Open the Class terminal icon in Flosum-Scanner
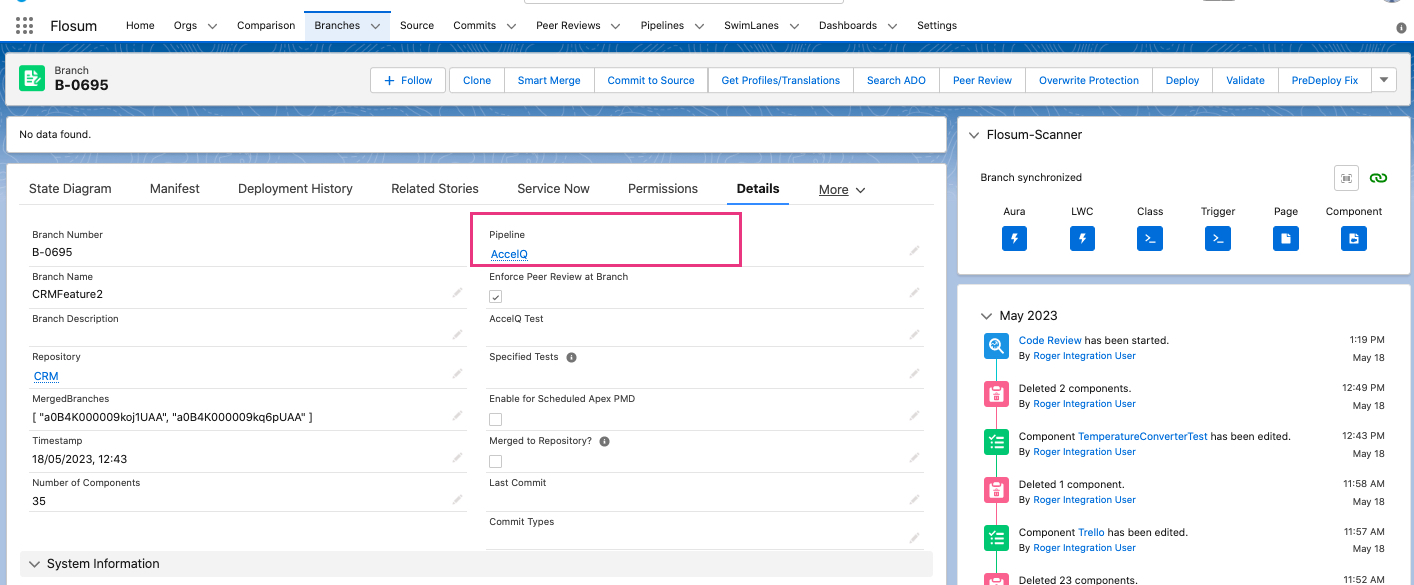Screen dimensions: 1414x585 coord(1150,238)
